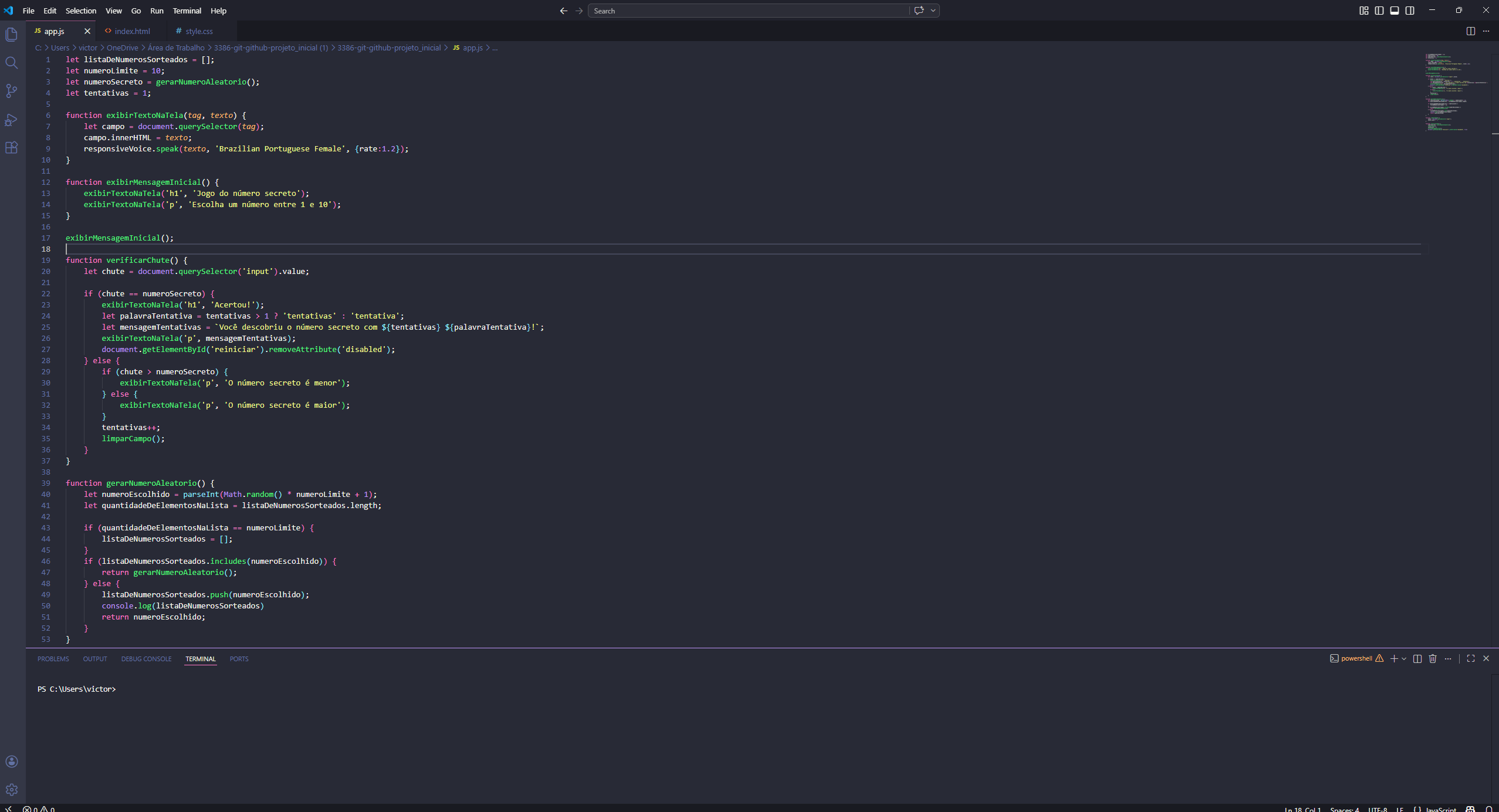Open the Accounts menu icon

(12, 762)
